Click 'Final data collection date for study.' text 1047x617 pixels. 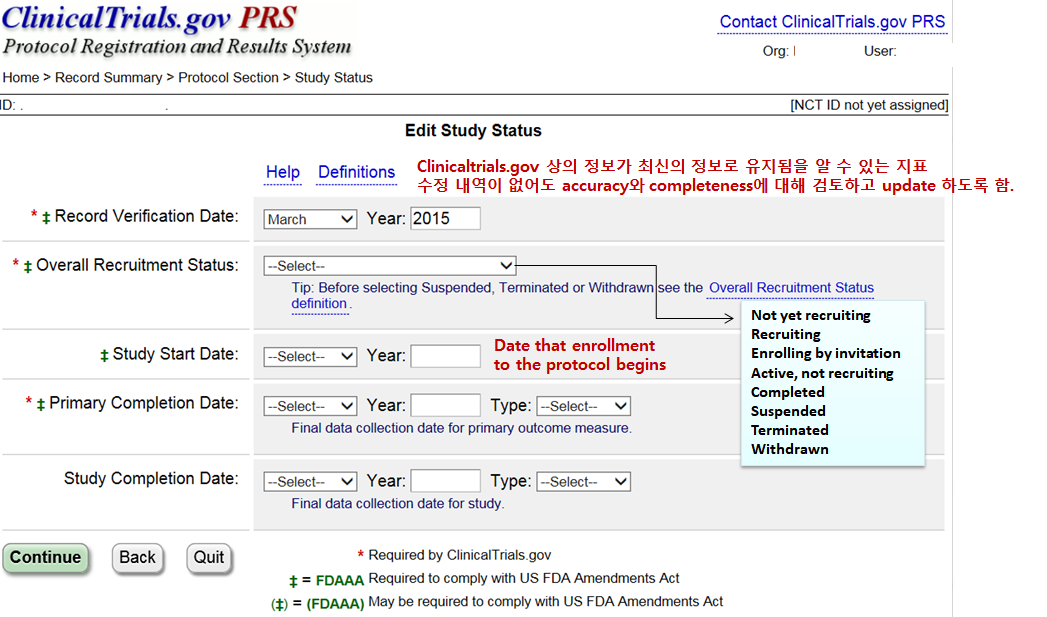click(x=397, y=503)
